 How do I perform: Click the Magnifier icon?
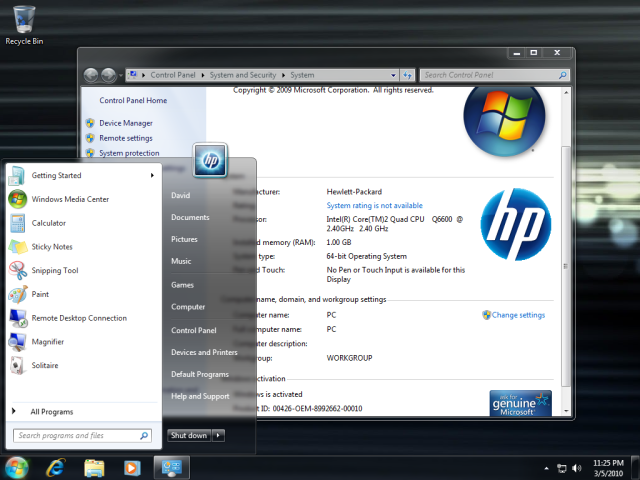point(18,342)
